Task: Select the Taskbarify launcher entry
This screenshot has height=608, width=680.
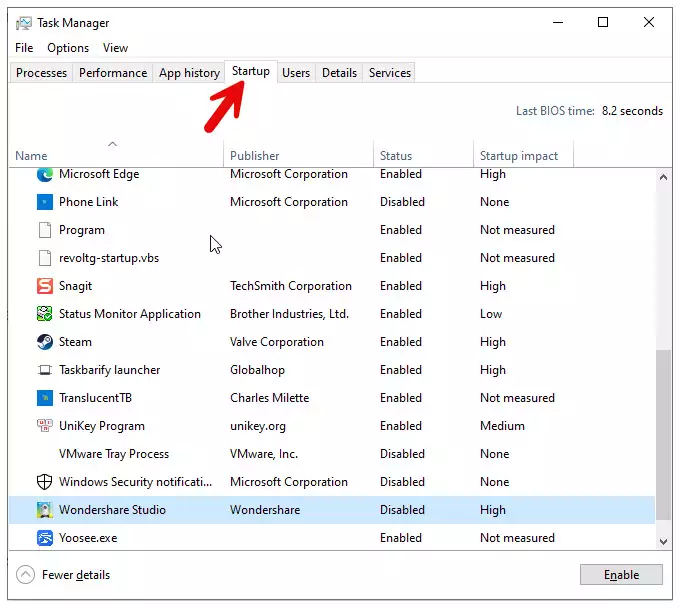Action: tap(109, 370)
